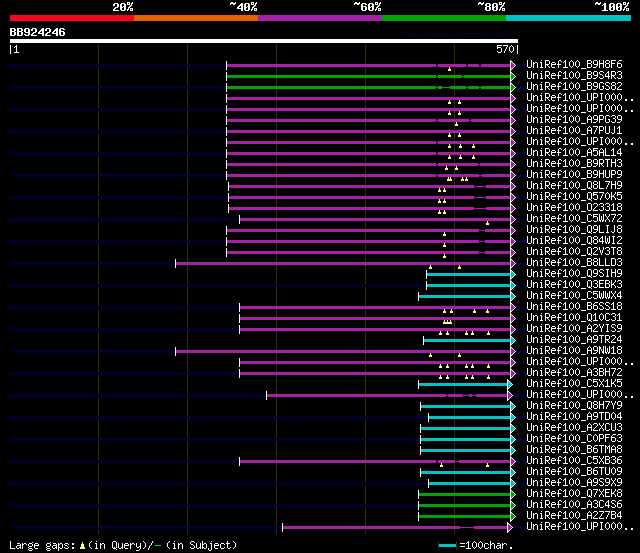The height and width of the screenshot is (553, 640).
Task: Select the UniRef100_C5XB36 label
Action: [574, 461]
